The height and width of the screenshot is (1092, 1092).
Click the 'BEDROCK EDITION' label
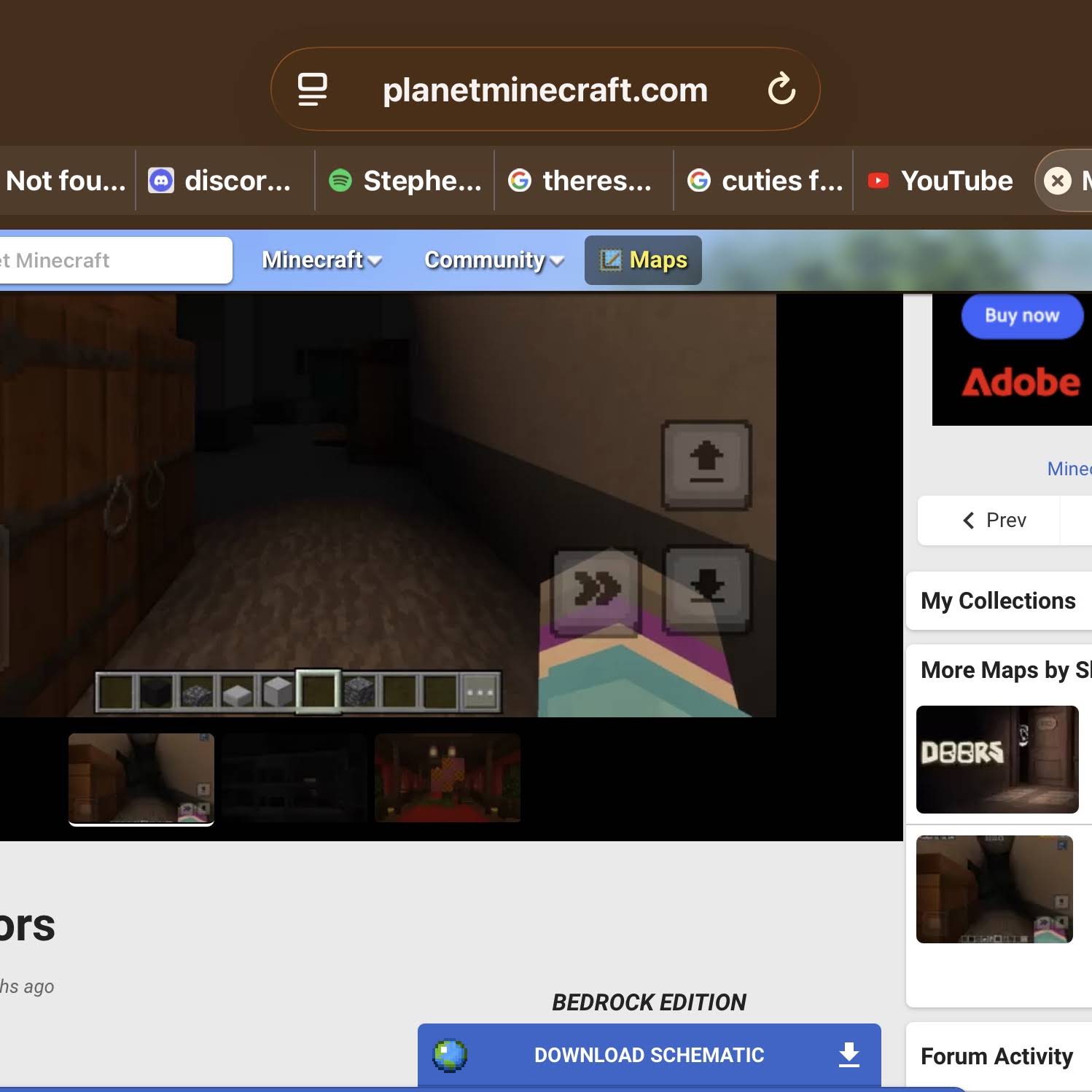[649, 1002]
